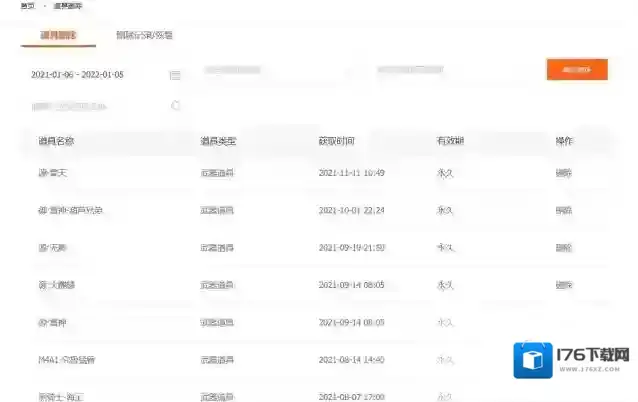Click the item name in the 2021-10-01 row

tap(70, 210)
